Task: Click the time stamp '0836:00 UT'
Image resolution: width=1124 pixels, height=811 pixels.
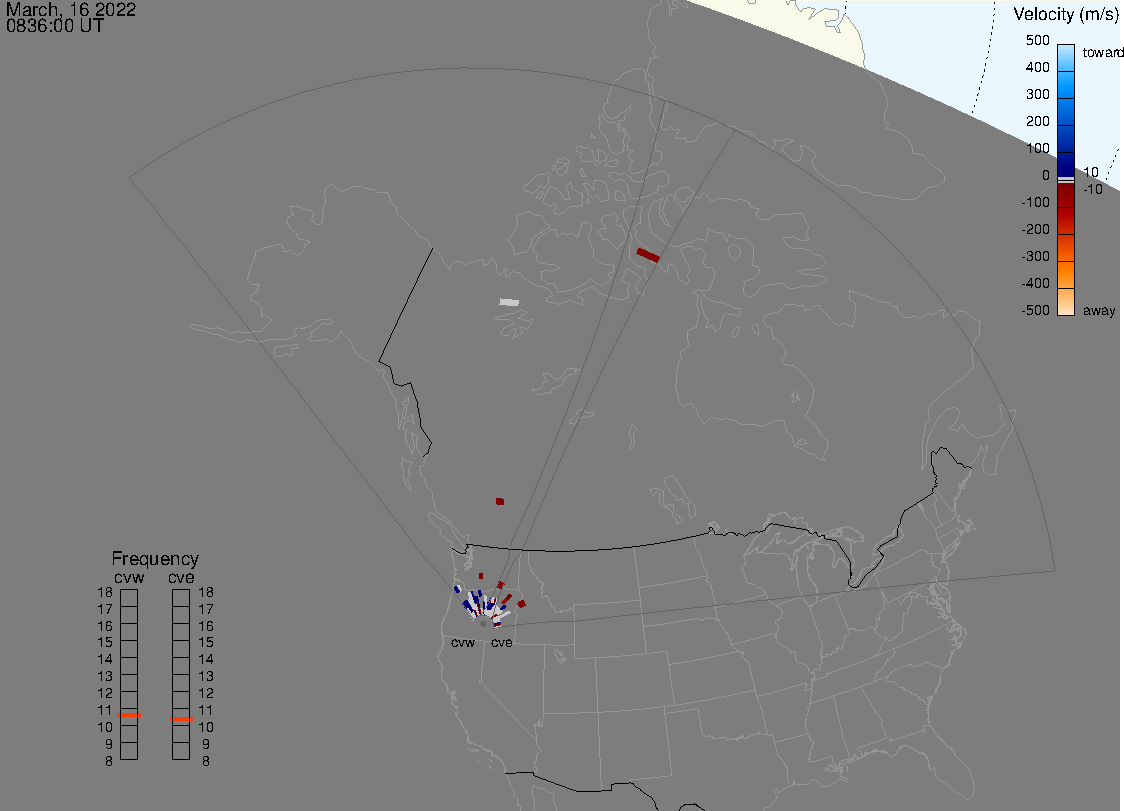Action: (x=55, y=26)
